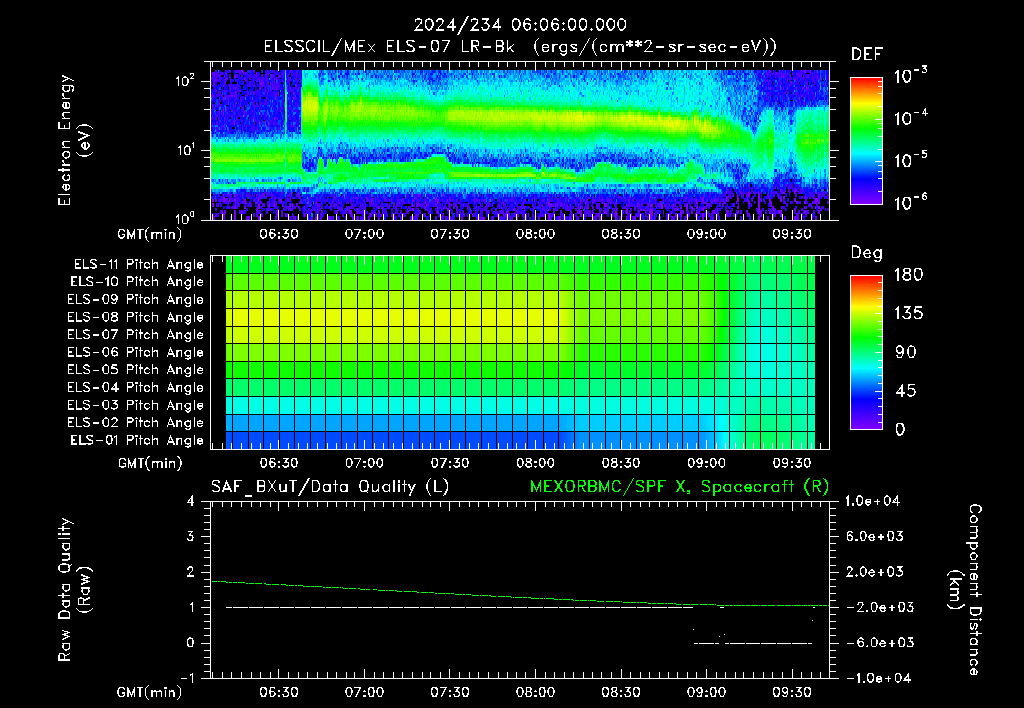Click GMT(min) label under data quality plot

coord(150,692)
